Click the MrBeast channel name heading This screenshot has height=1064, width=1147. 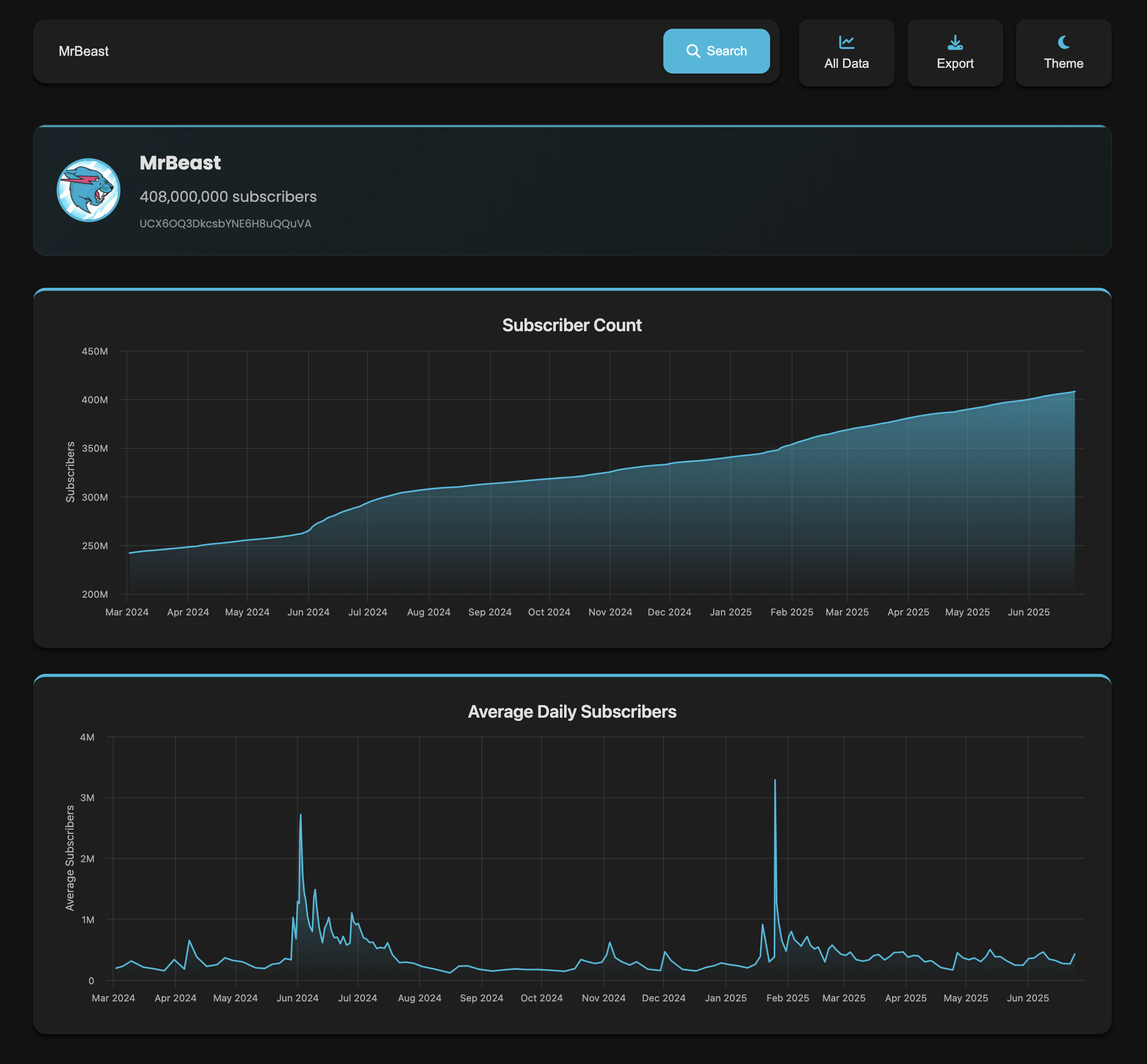pyautogui.click(x=180, y=163)
